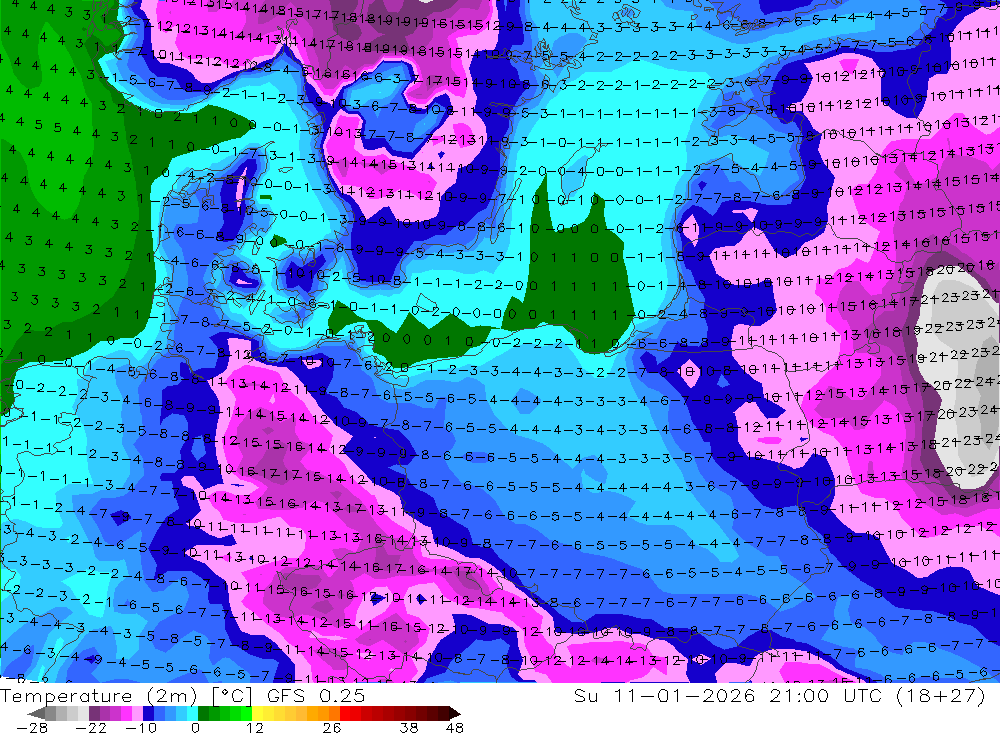Click the "-22" legend value
1000x733 pixels.
(91, 728)
